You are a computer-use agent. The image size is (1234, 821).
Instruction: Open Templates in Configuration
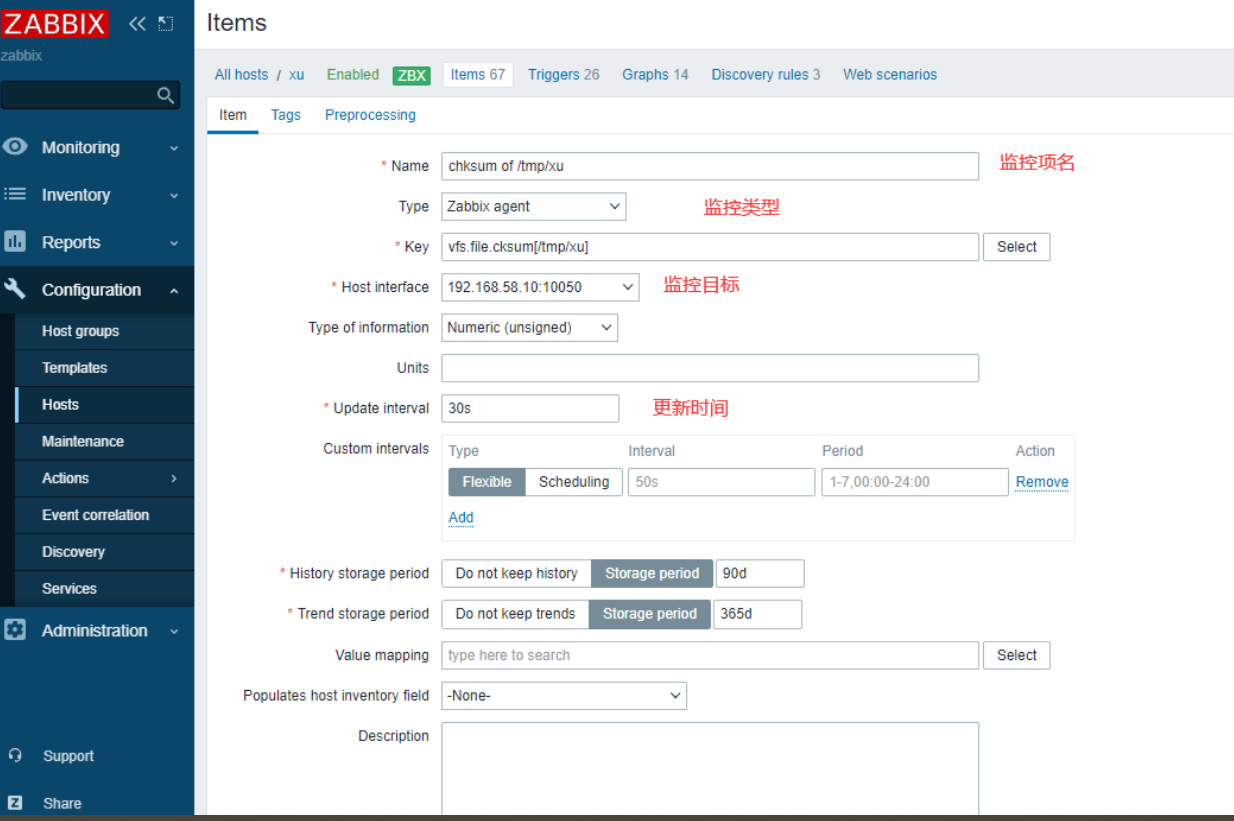tap(104, 368)
